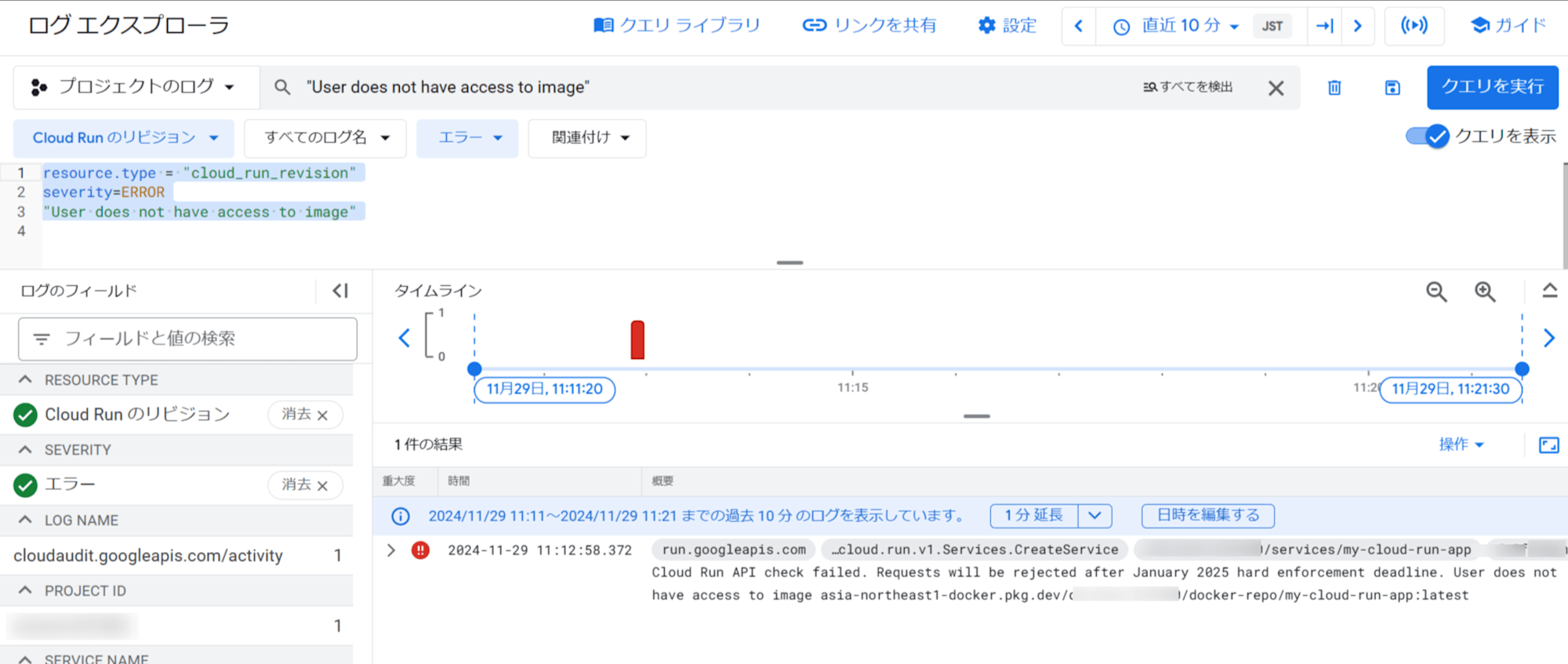
Task: Click すべてを検出 find-all button
Action: coord(1187,87)
